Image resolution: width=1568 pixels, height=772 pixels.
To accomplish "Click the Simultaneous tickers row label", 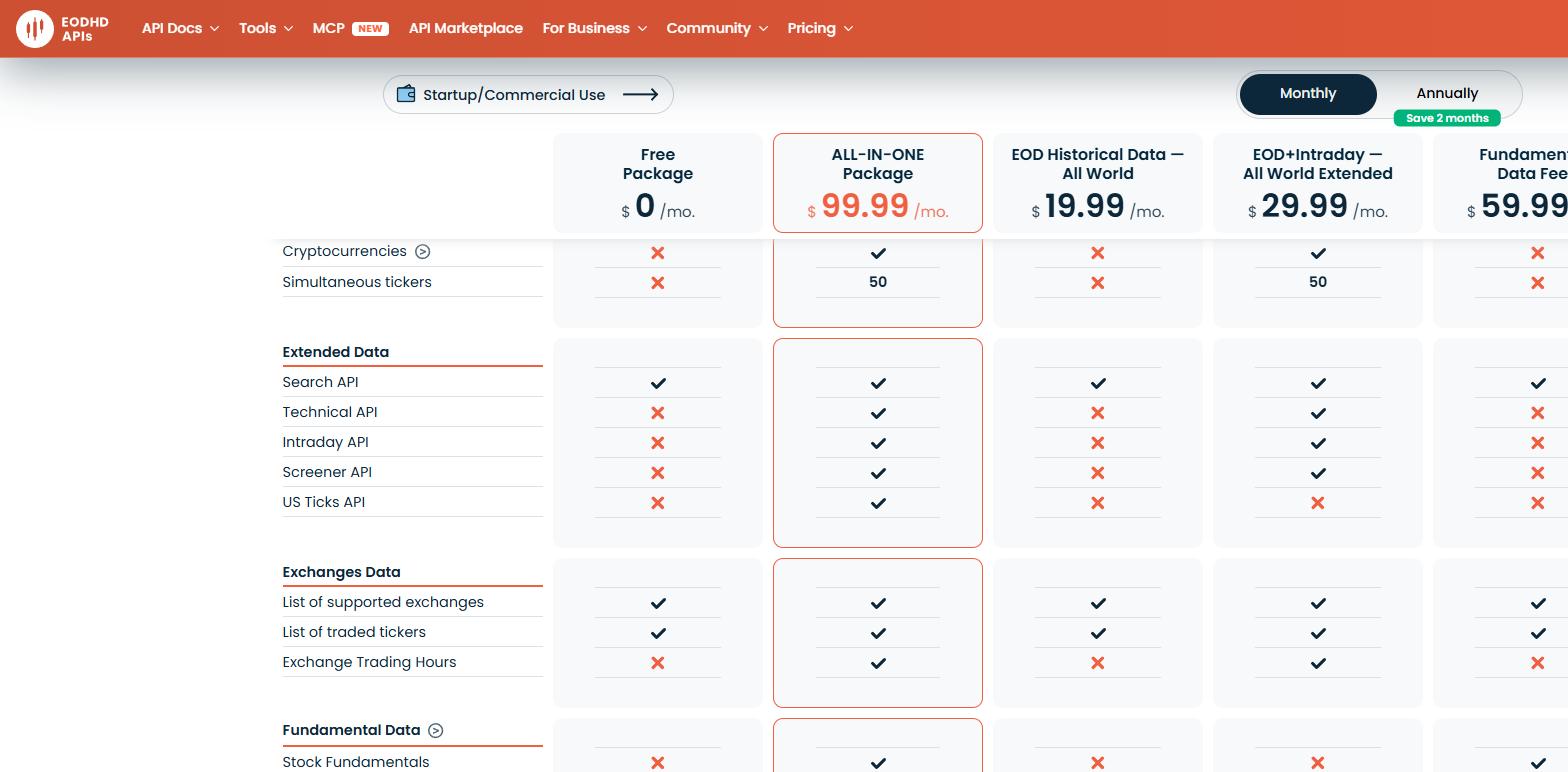I will pos(357,282).
